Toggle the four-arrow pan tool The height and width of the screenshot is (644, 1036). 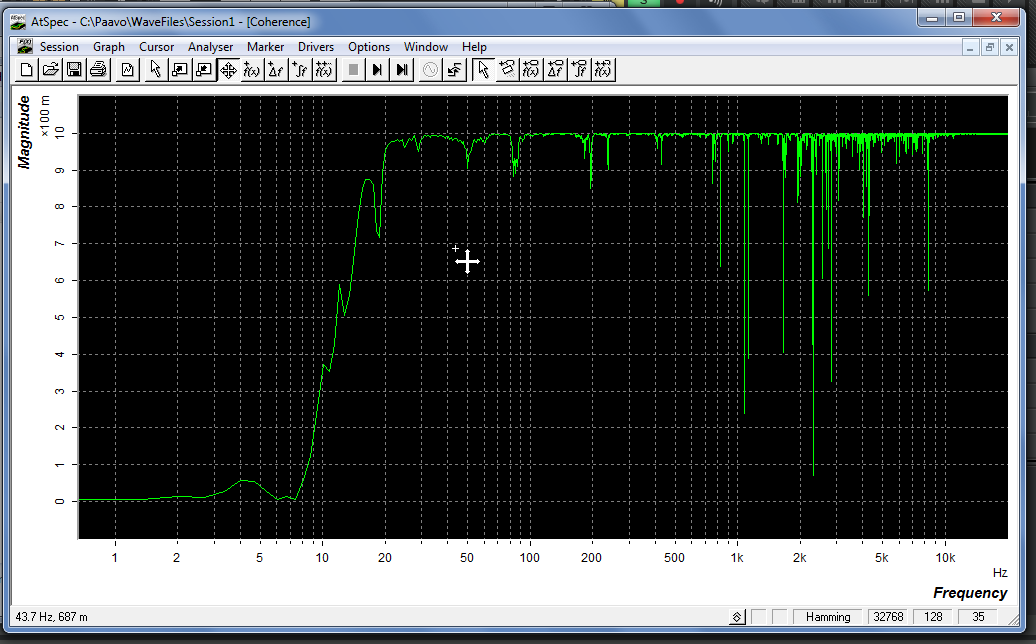228,69
